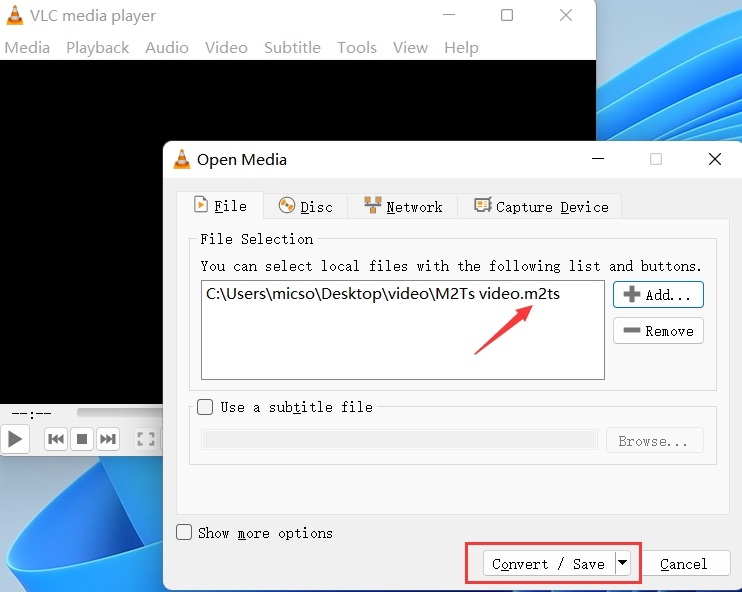Screen dimensions: 742x592
Task: Minimize the Open Media dialog
Action: tap(598, 159)
